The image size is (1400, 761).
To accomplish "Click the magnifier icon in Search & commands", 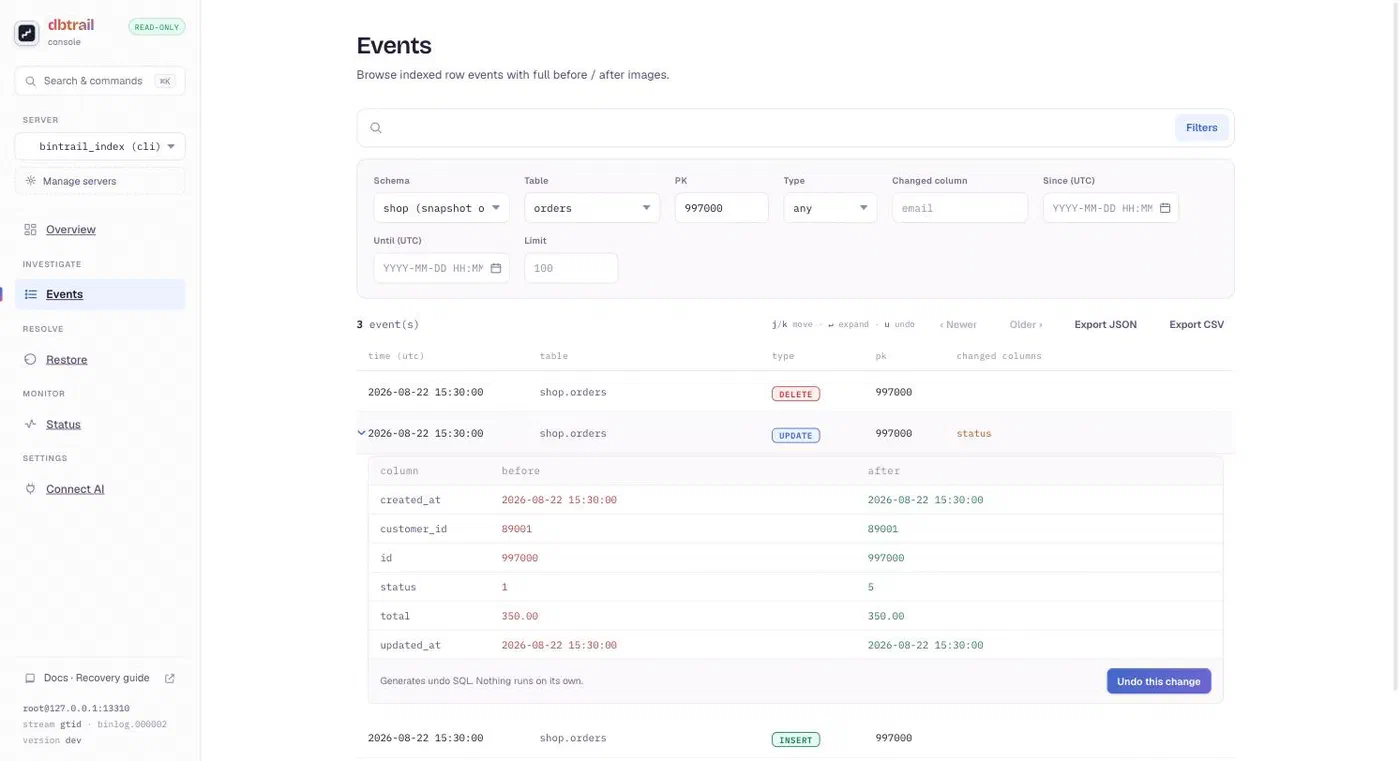I will tap(31, 81).
